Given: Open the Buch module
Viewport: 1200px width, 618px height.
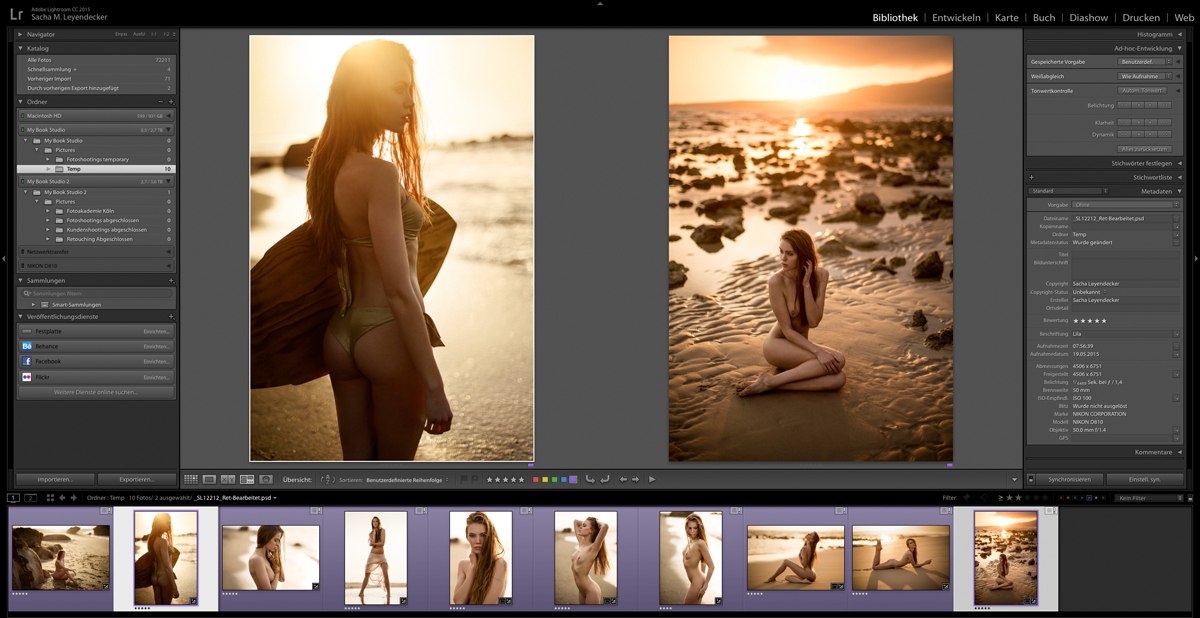Looking at the screenshot, I should click(1044, 18).
